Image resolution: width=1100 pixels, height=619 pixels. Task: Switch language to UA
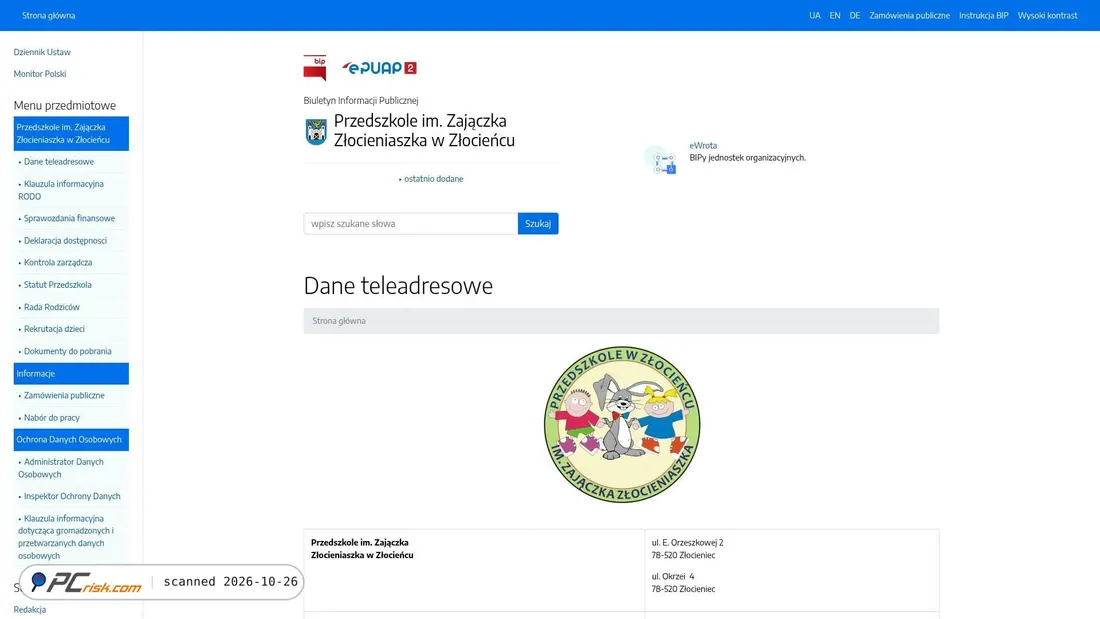814,15
